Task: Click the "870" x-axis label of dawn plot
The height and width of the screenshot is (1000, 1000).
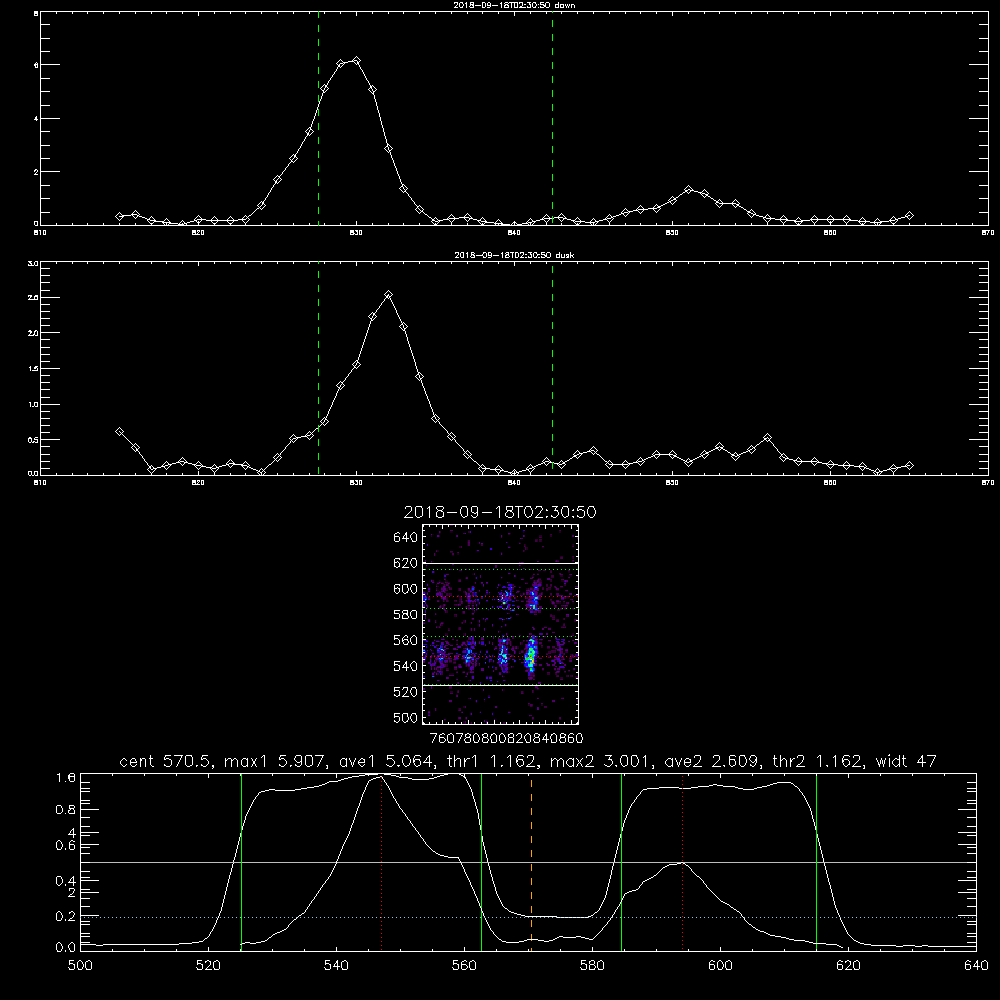Action: click(x=988, y=233)
